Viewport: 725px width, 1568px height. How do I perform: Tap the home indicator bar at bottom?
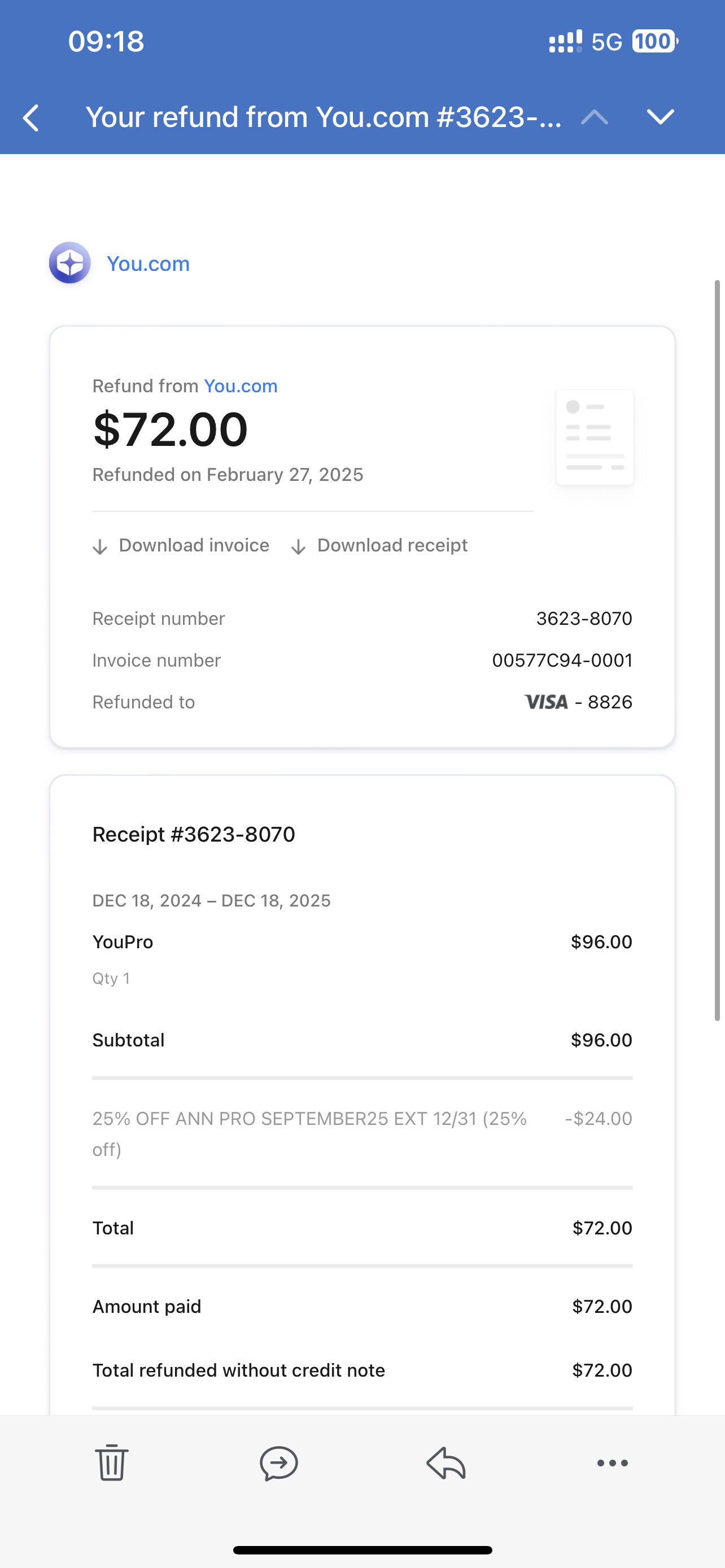pyautogui.click(x=362, y=1550)
